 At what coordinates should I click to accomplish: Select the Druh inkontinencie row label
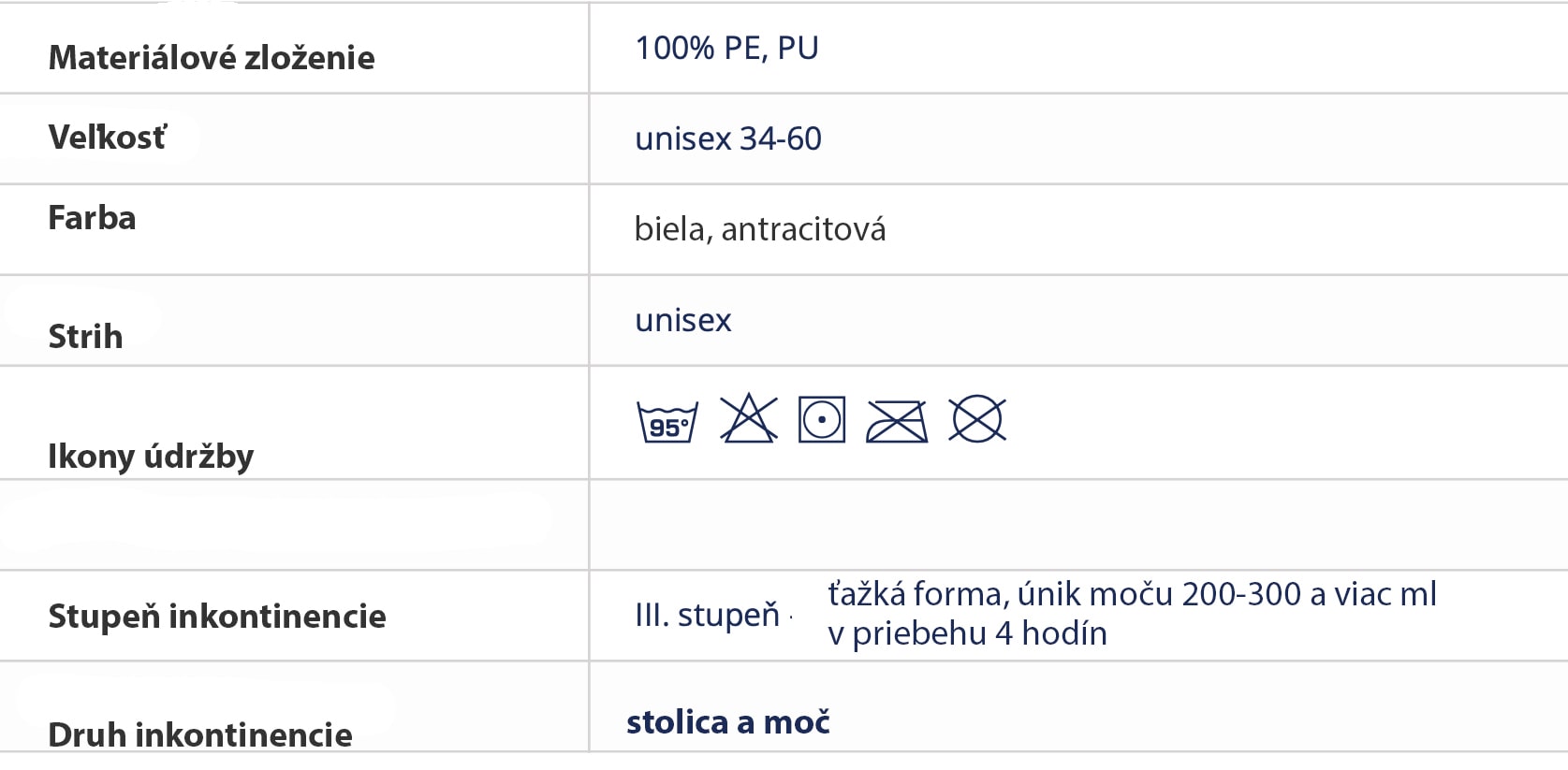[200, 734]
